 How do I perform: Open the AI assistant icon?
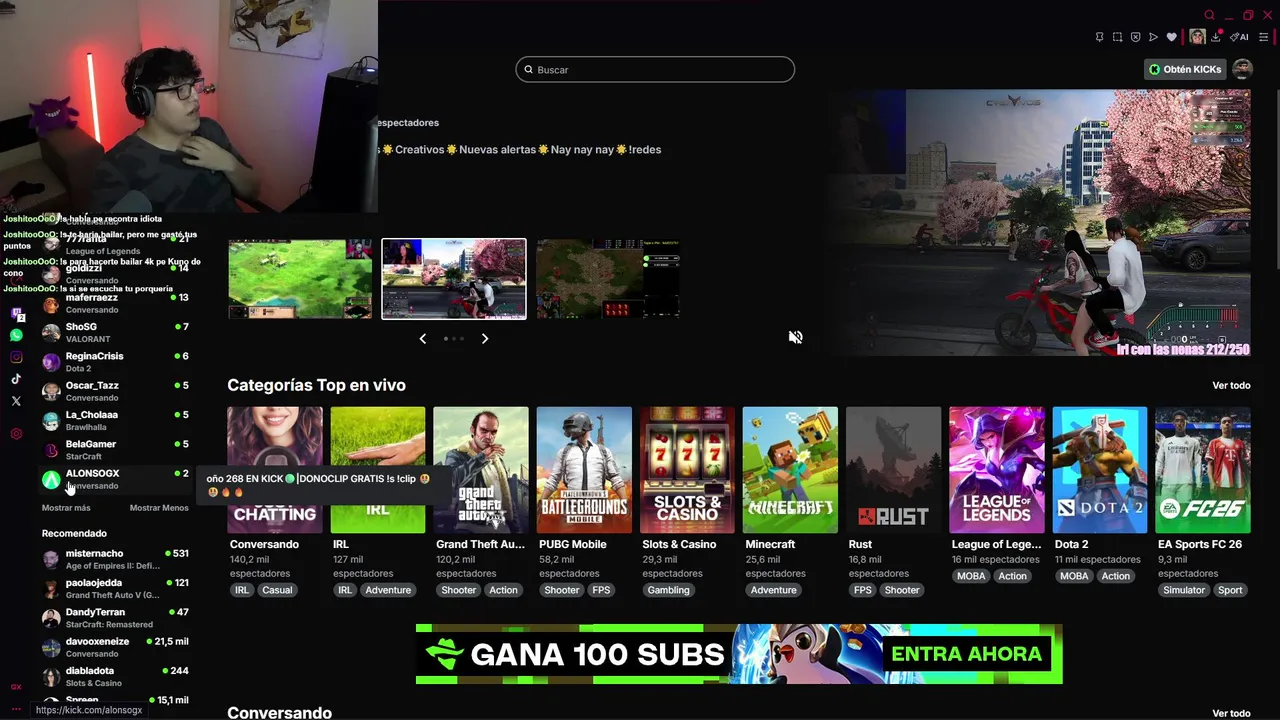pyautogui.click(x=1239, y=37)
